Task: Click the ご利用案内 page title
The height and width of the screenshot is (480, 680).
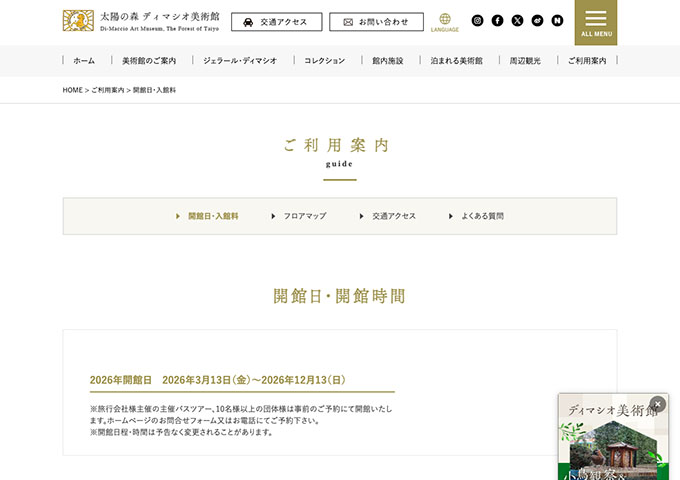Action: (x=337, y=145)
